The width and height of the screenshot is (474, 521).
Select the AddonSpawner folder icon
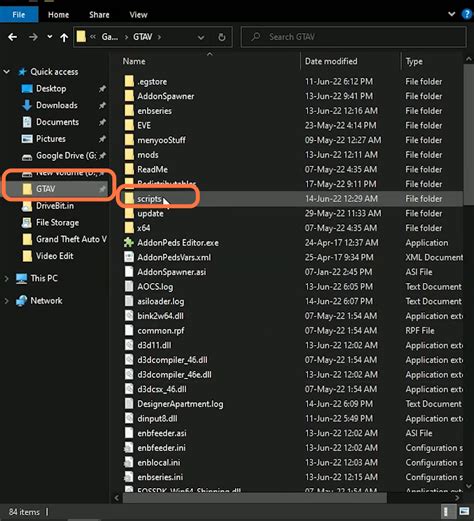(x=129, y=96)
